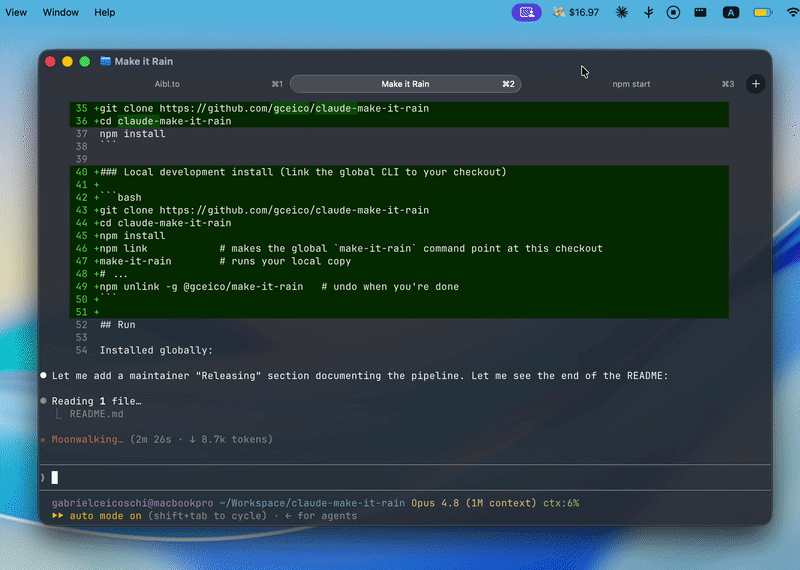The height and width of the screenshot is (570, 800).
Task: Click the 'Moonwalking…' progress status text
Action: pyautogui.click(x=87, y=439)
